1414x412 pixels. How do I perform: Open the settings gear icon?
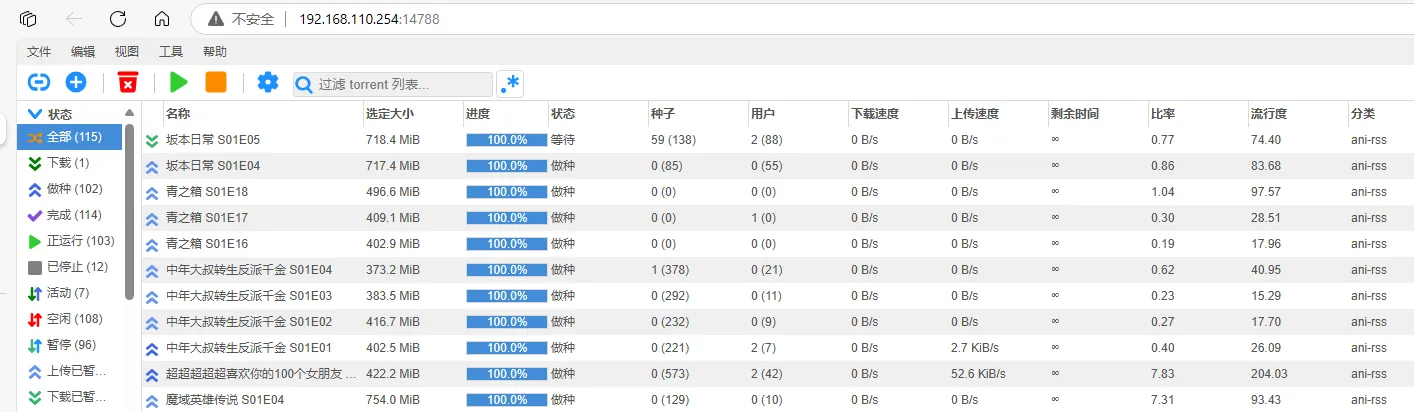click(x=267, y=83)
